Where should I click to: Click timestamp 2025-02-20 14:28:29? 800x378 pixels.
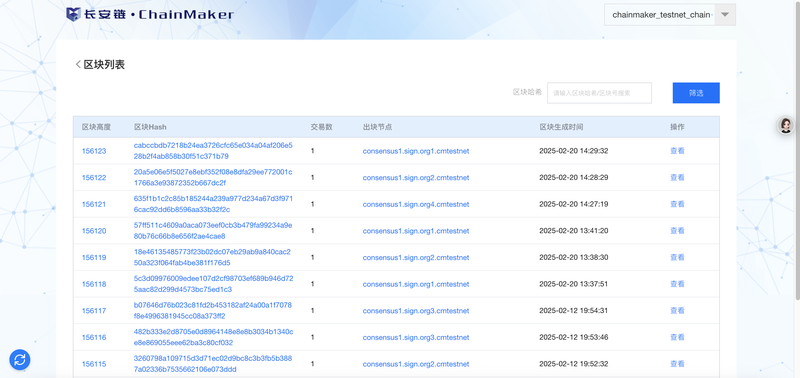(x=574, y=178)
